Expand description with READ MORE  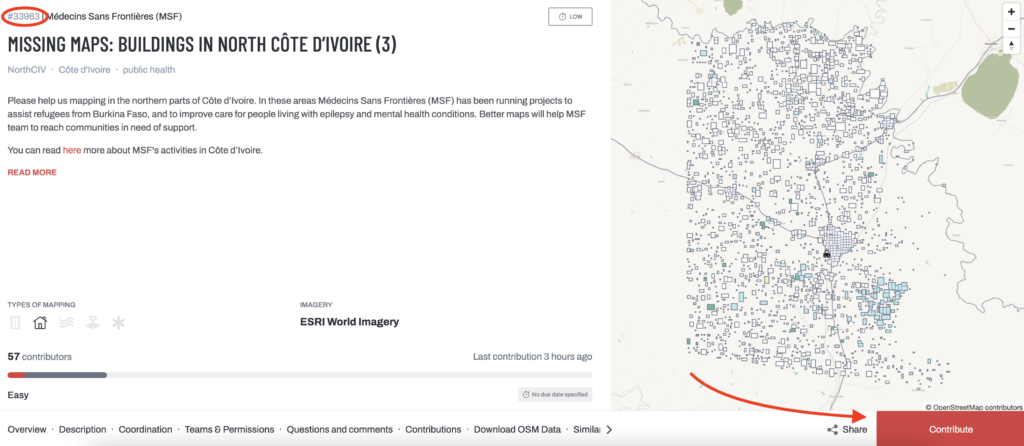(32, 172)
